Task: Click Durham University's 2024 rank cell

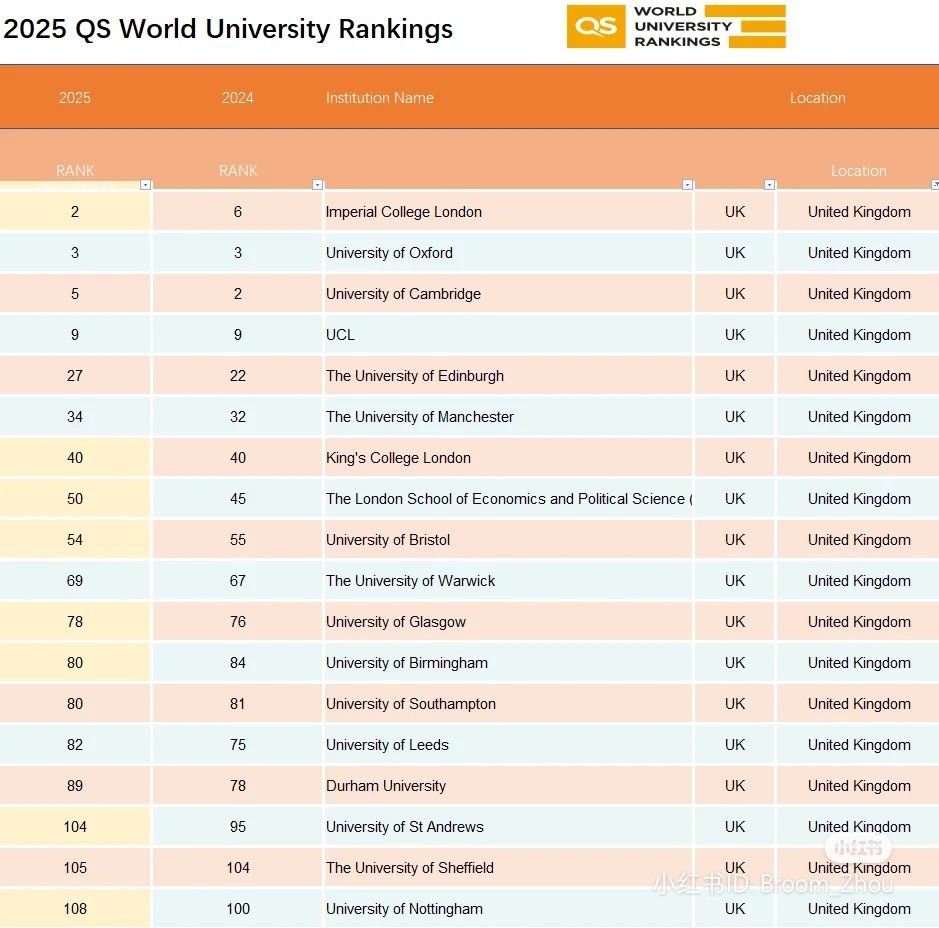Action: (237, 785)
